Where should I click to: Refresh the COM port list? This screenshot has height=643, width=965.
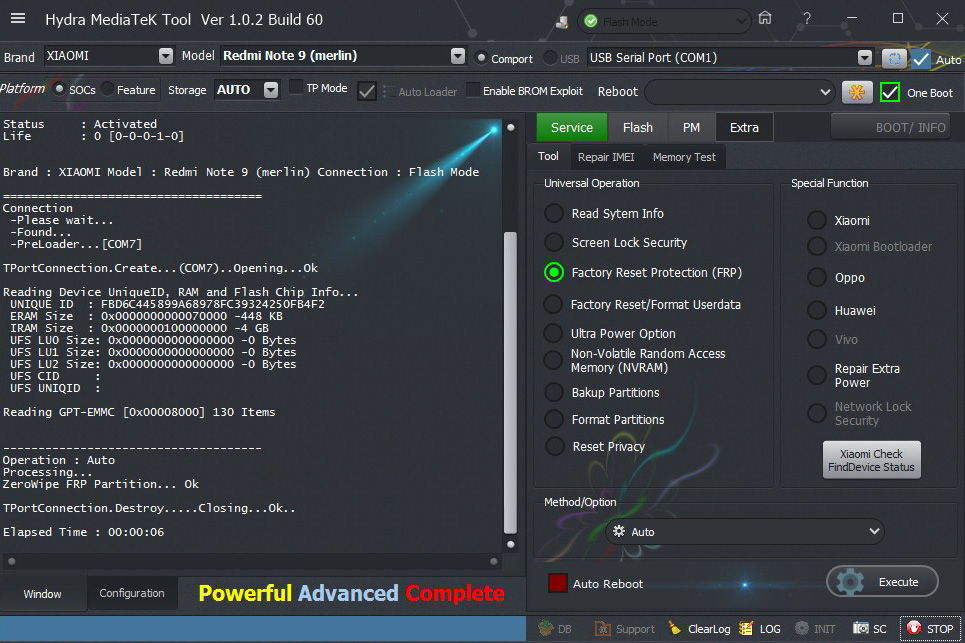pyautogui.click(x=893, y=58)
